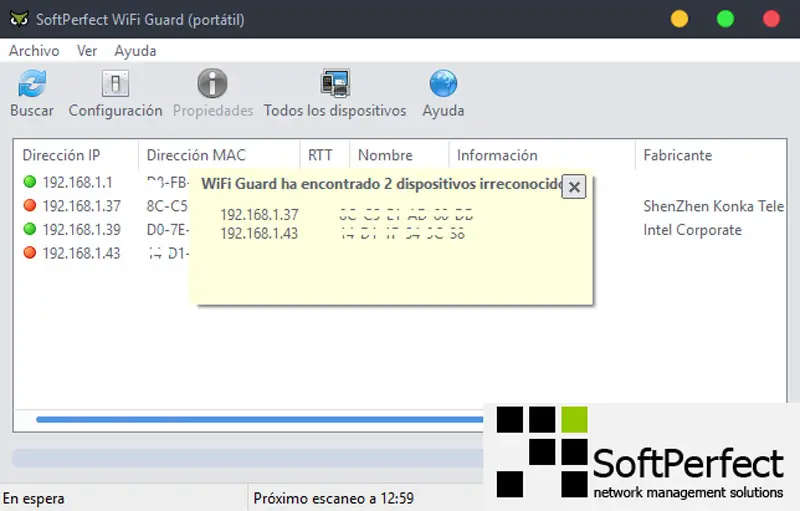Image resolution: width=800 pixels, height=511 pixels.
Task: Select green status dot for 192.168.1.39
Action: 30,229
